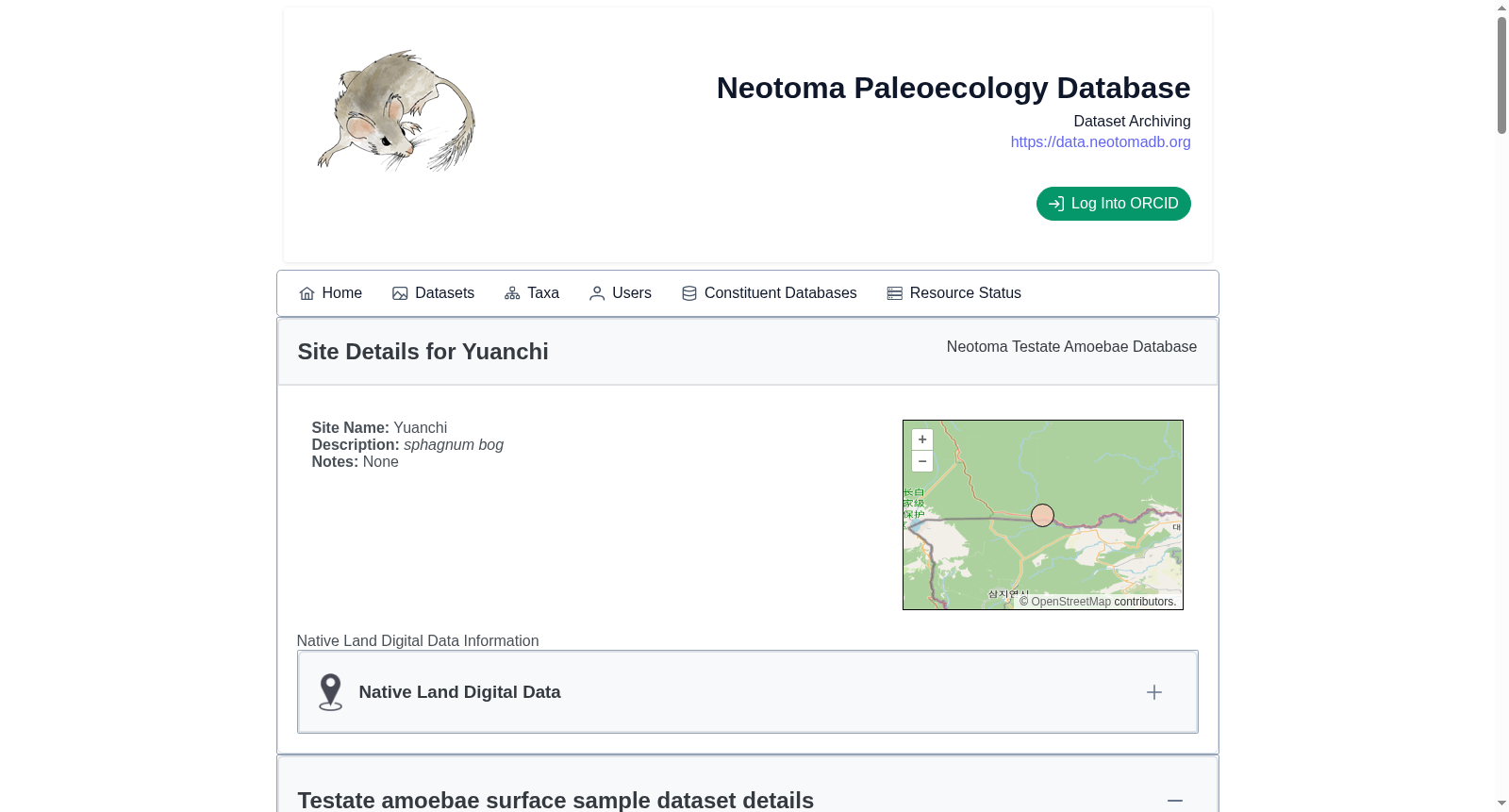Go to Constituent Databases page
1509x812 pixels.
(770, 293)
